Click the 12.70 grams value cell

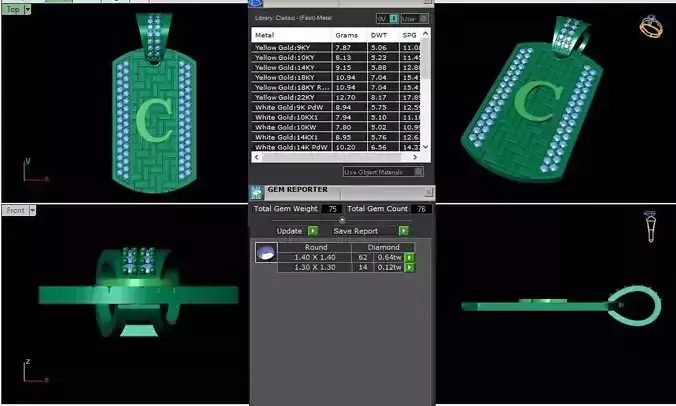click(349, 97)
